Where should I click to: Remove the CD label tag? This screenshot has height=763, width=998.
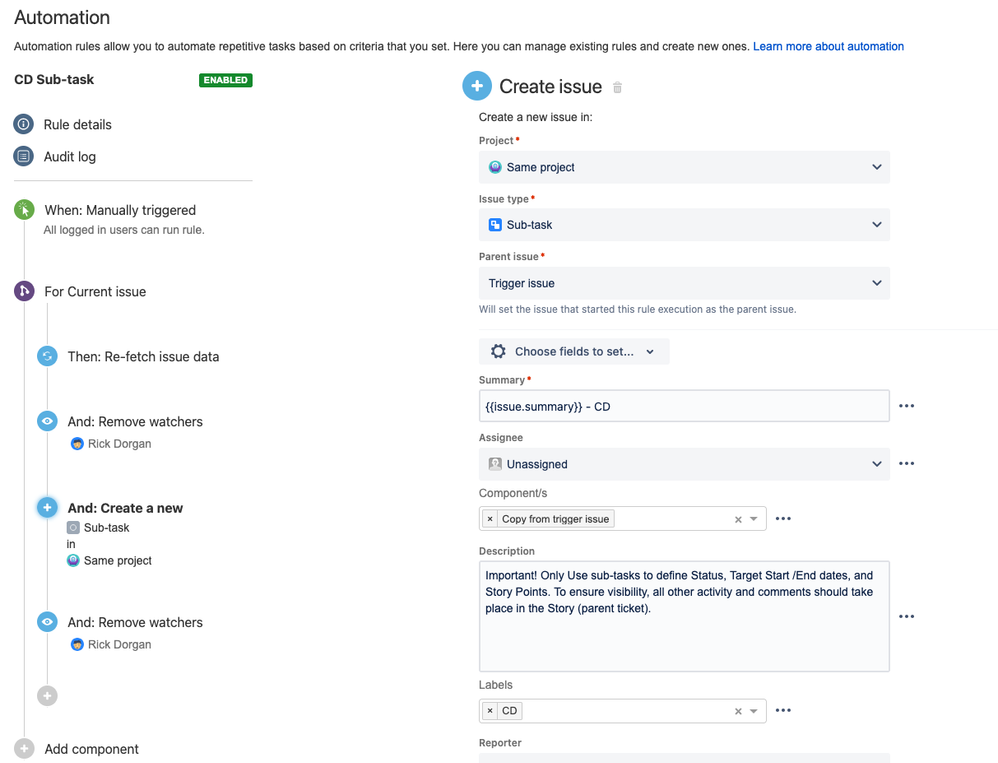(x=490, y=711)
